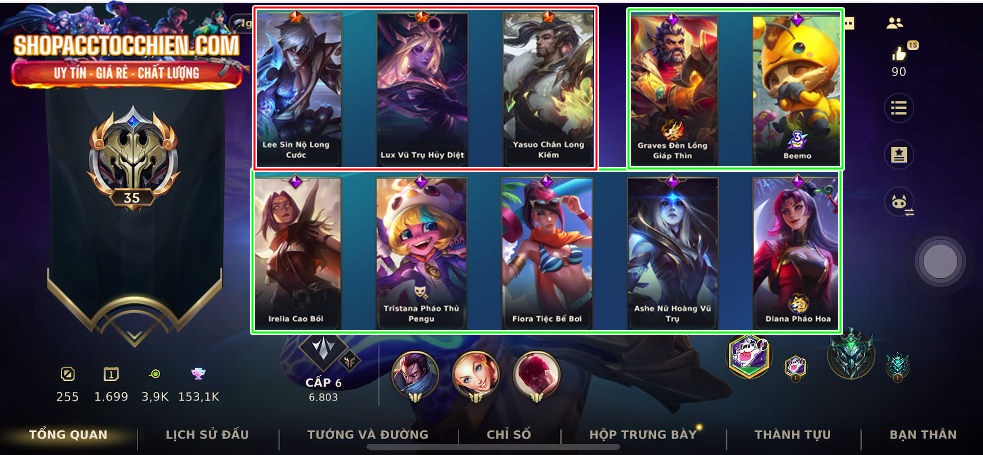Open the Tướng Và Đường tab
Image resolution: width=983 pixels, height=455 pixels.
[x=368, y=434]
